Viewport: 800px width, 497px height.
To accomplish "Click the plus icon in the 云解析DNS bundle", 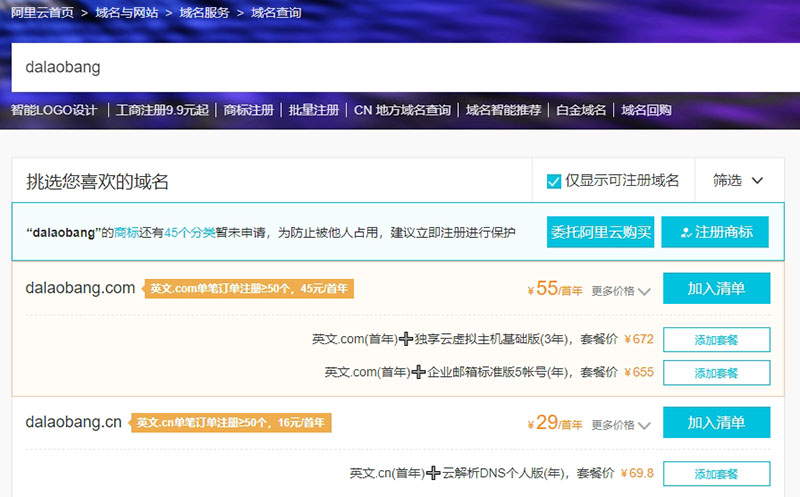I will 433,473.
